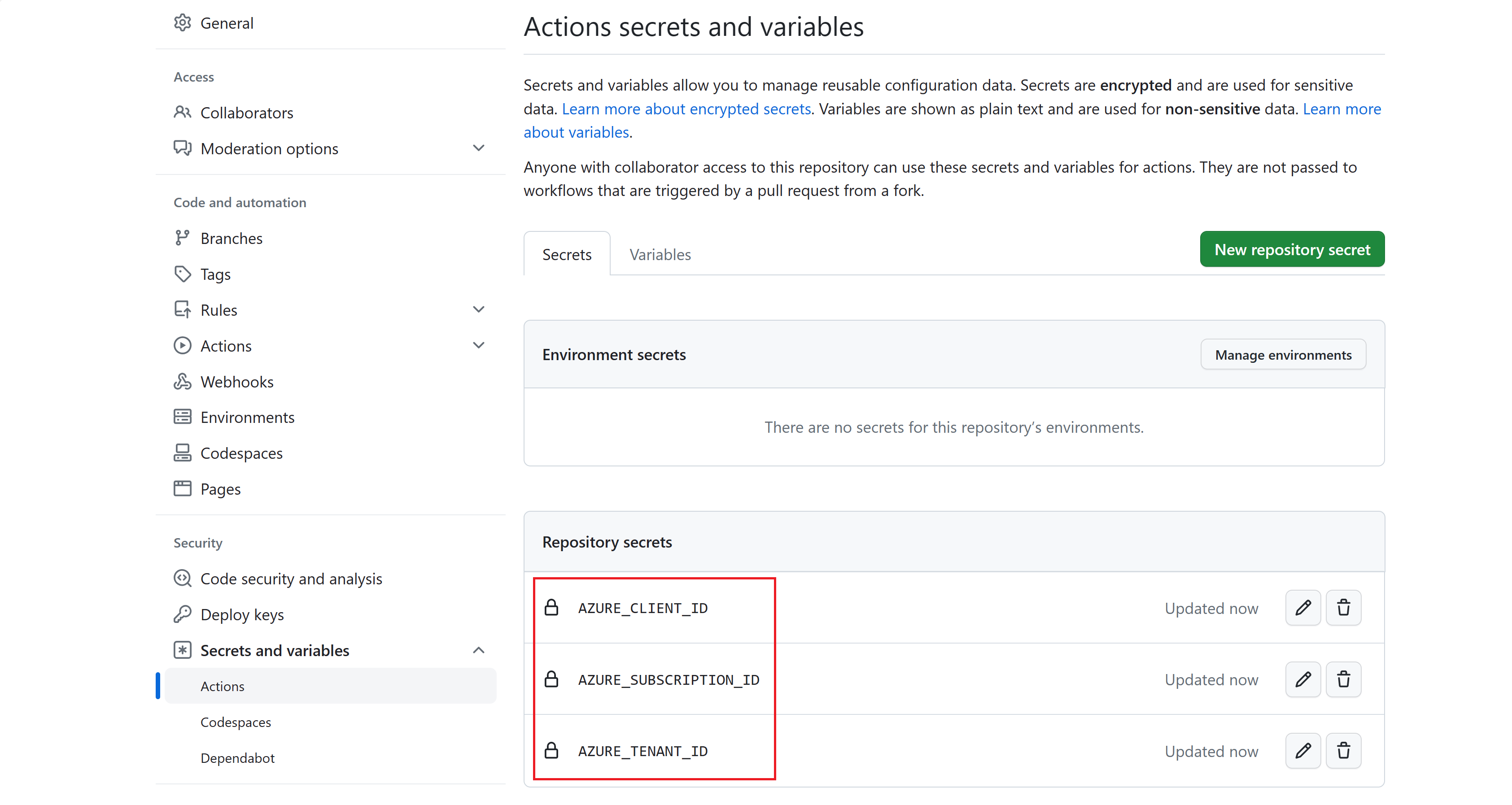Open Branches via the branch icon
Screen dimensions: 1512x805
pos(183,238)
